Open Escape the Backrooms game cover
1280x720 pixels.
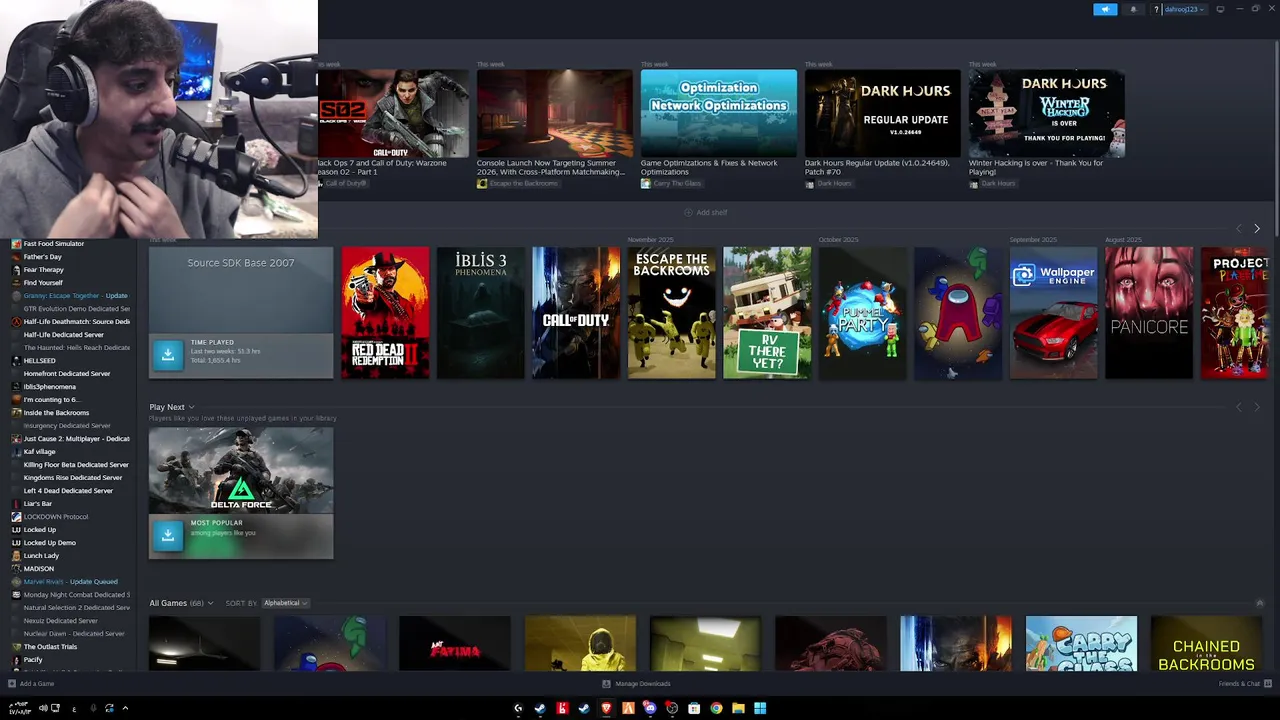tap(671, 313)
